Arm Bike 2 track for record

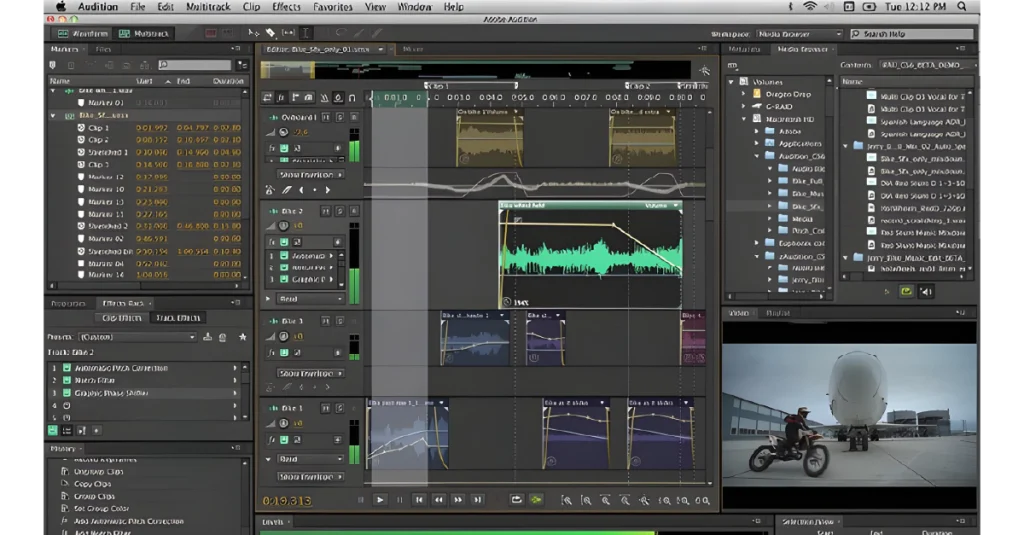pyautogui.click(x=353, y=211)
